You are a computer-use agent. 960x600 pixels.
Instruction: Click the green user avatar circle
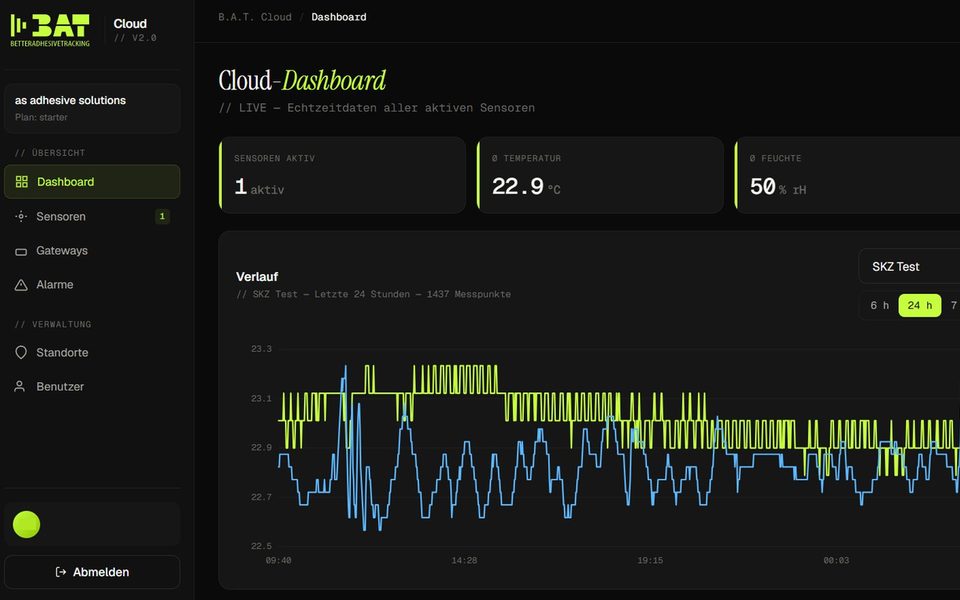pos(26,525)
